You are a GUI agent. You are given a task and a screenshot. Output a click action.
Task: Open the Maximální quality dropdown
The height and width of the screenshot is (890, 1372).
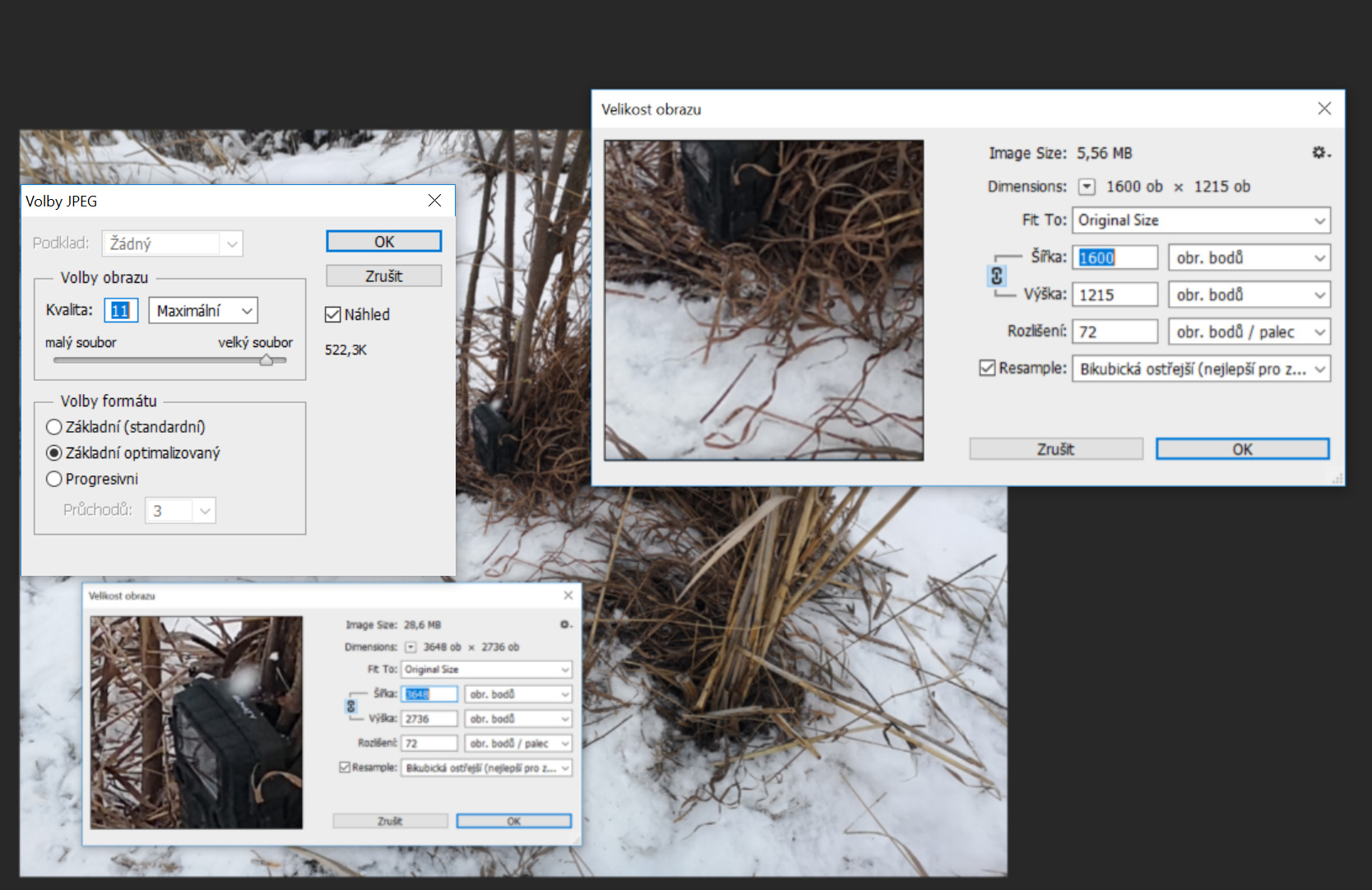point(203,311)
